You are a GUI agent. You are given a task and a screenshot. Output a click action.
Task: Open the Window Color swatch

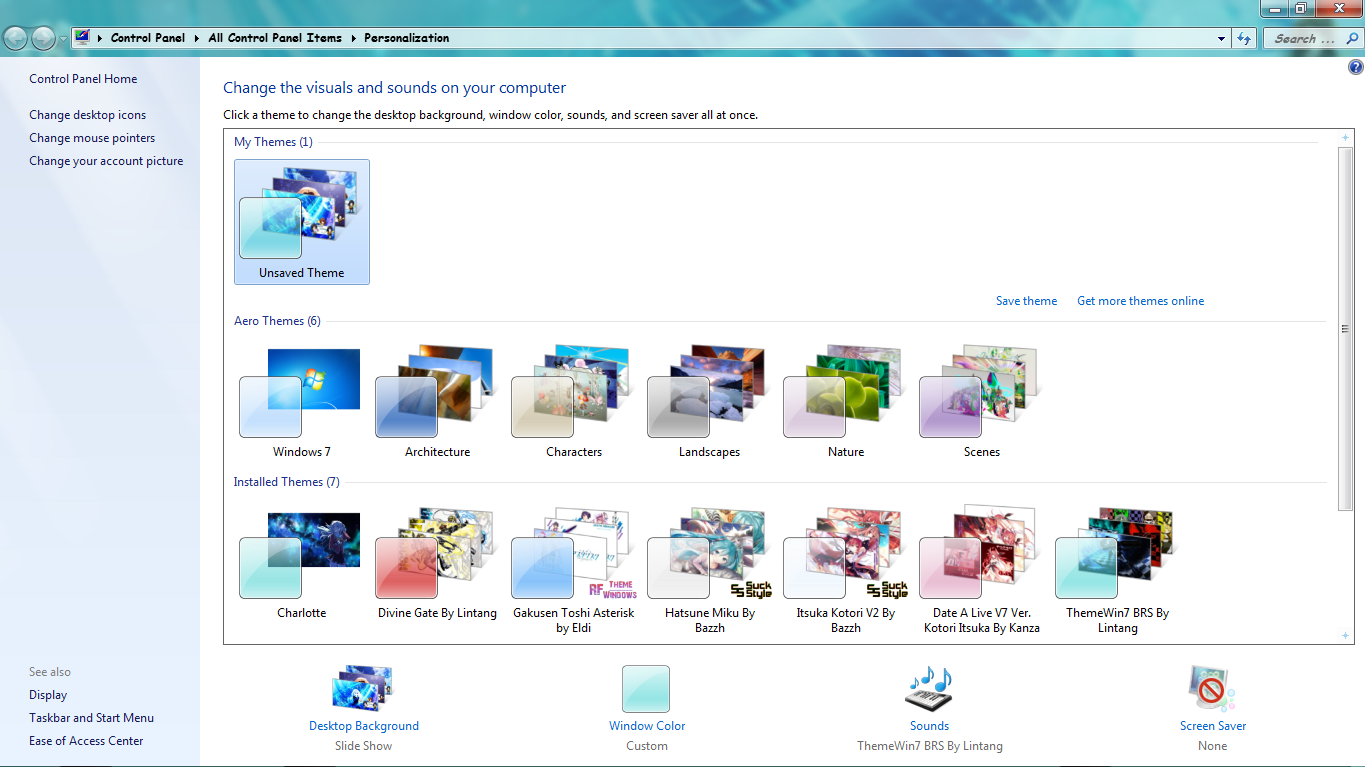tap(646, 689)
